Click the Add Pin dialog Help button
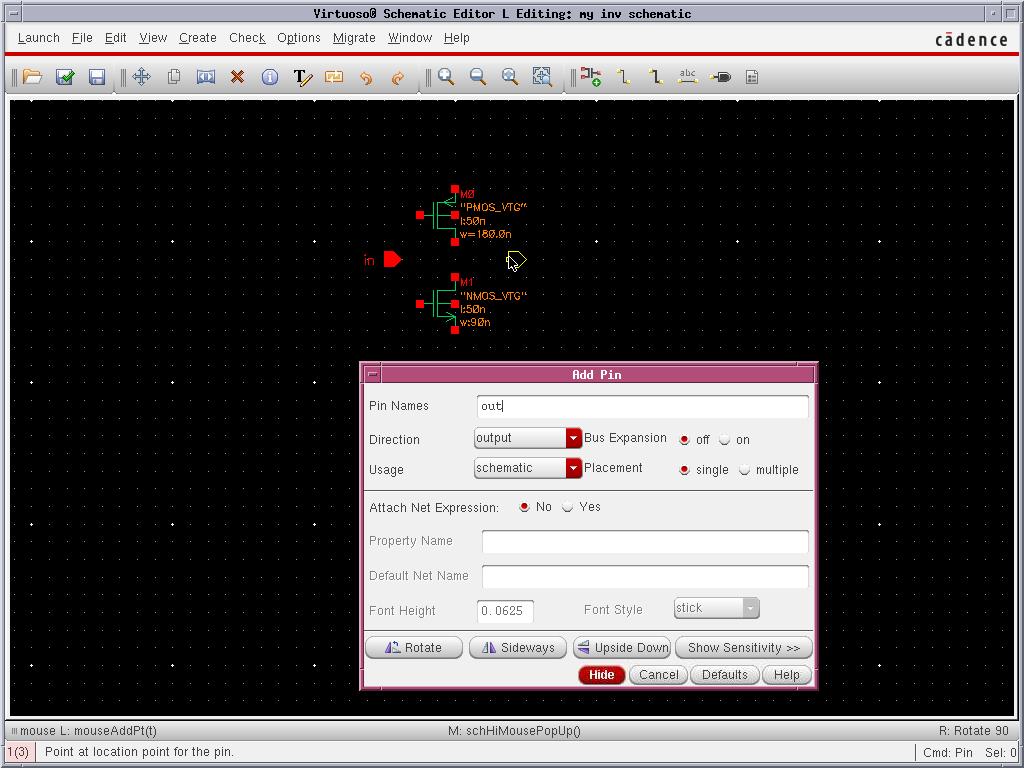Viewport: 1024px width, 768px height. click(786, 675)
